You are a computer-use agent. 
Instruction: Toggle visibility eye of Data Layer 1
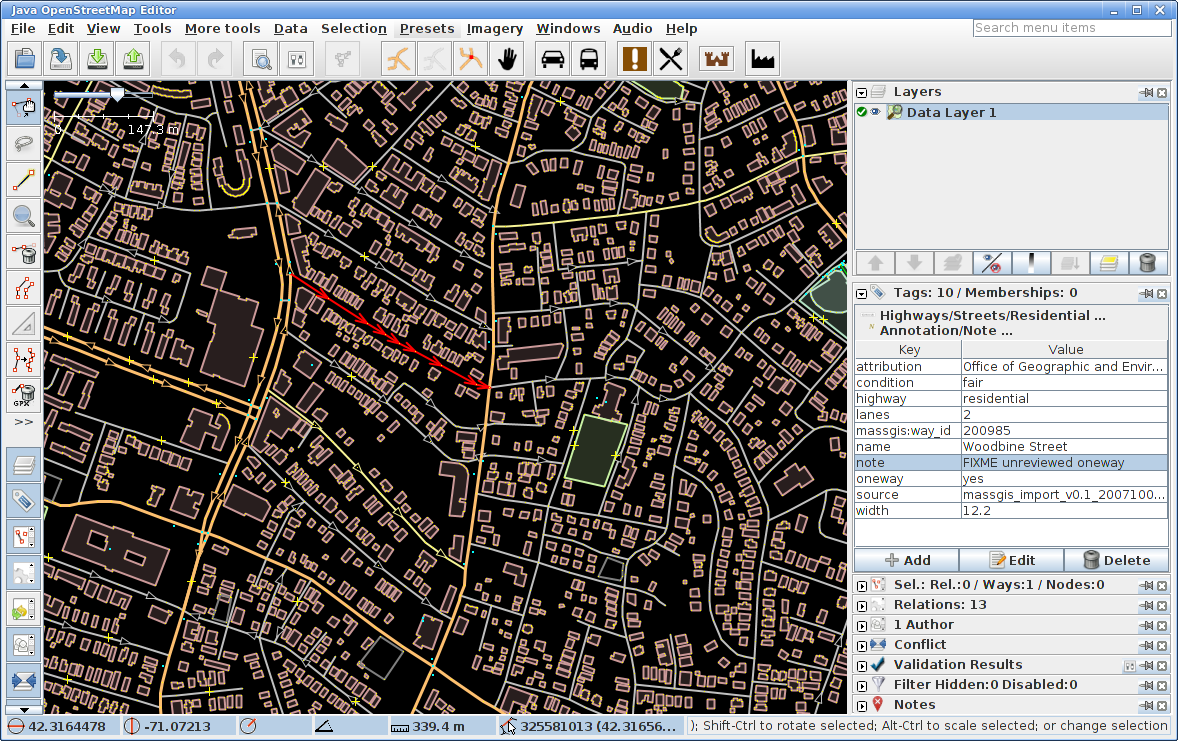click(x=876, y=112)
